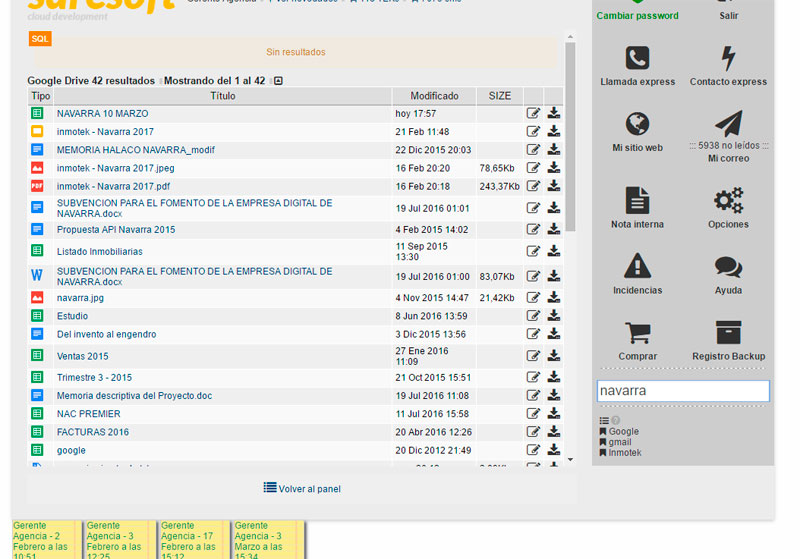Click scrollbar up arrow of results list

(570, 37)
